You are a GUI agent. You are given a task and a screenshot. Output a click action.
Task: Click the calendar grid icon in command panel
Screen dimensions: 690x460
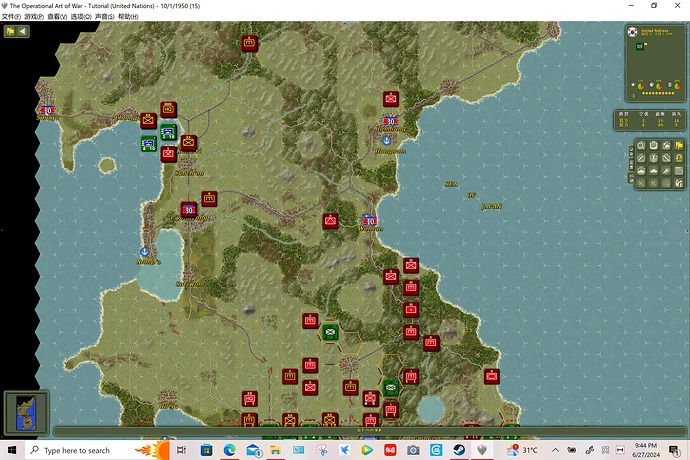679,171
